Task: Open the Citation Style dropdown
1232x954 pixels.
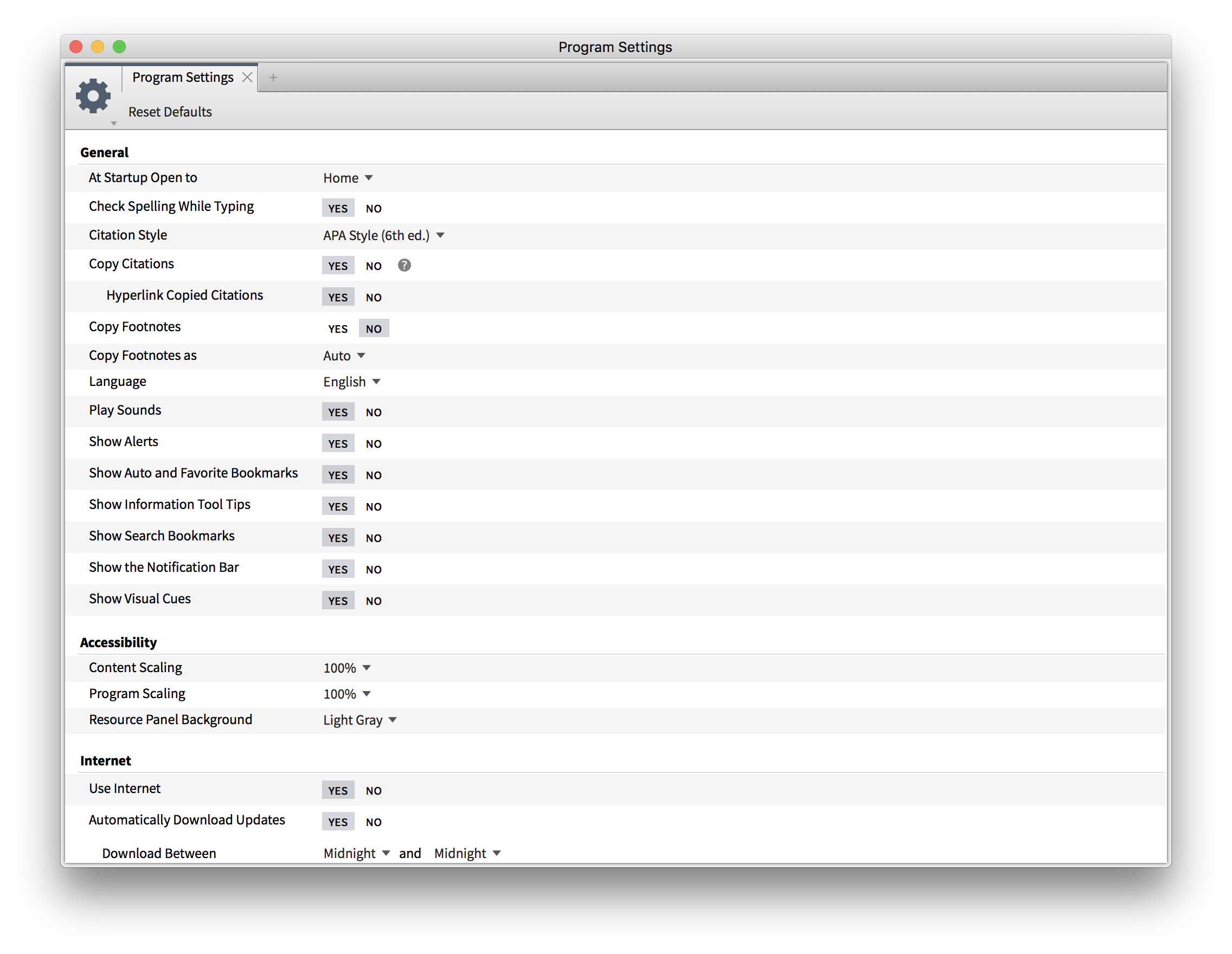Action: 383,235
